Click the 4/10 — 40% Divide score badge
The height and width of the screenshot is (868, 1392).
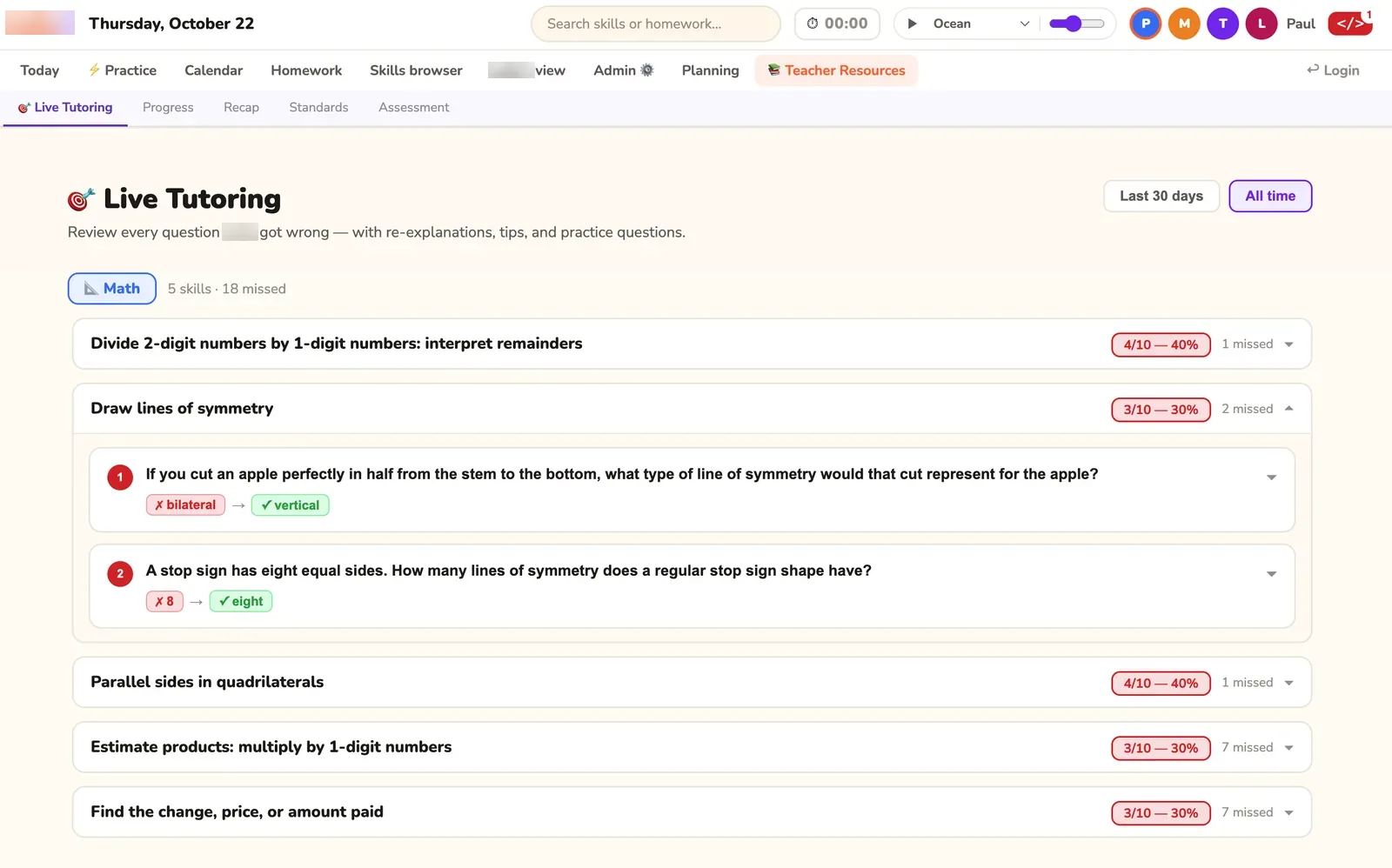[1161, 344]
